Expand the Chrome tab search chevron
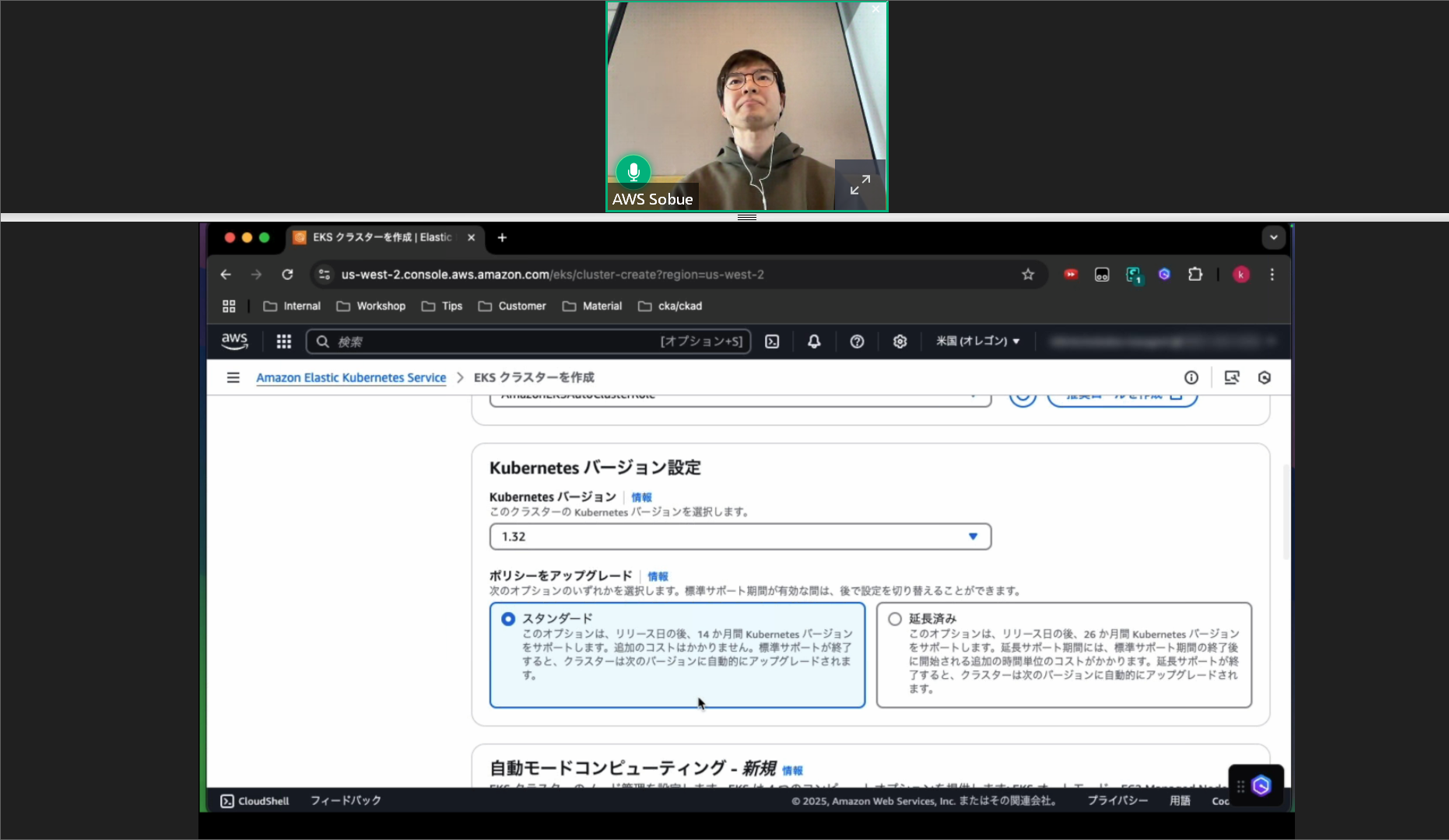Screen dimensions: 1449x840 [x=1273, y=238]
